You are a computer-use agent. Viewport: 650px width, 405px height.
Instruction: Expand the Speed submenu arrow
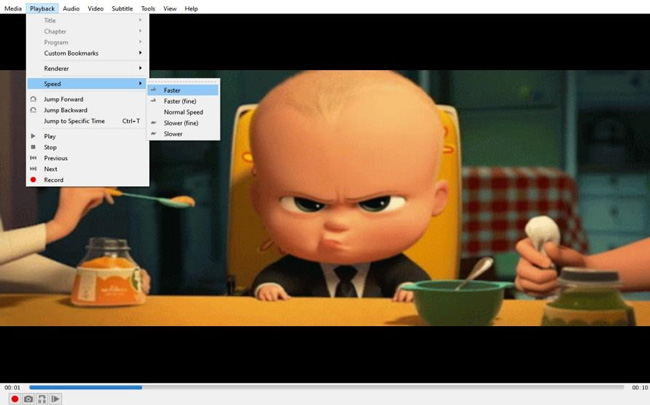140,84
